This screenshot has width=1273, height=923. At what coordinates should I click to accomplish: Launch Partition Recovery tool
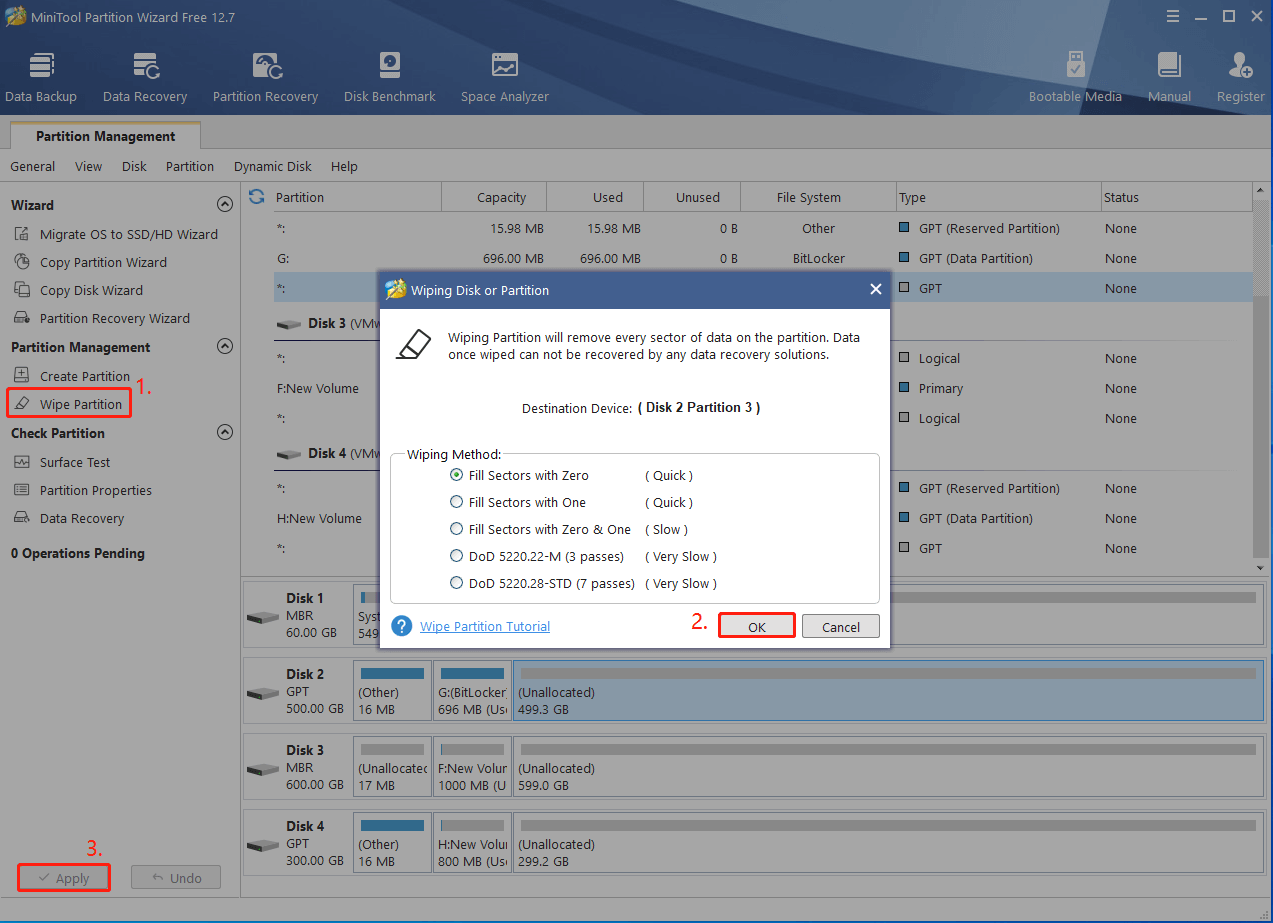pos(265,78)
